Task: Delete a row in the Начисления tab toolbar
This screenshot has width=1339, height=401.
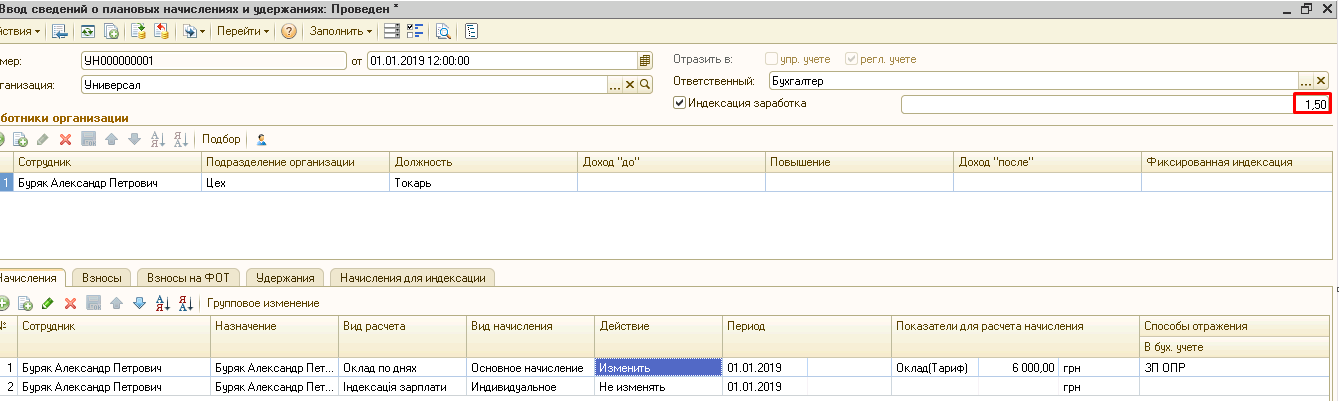Action: [x=70, y=303]
